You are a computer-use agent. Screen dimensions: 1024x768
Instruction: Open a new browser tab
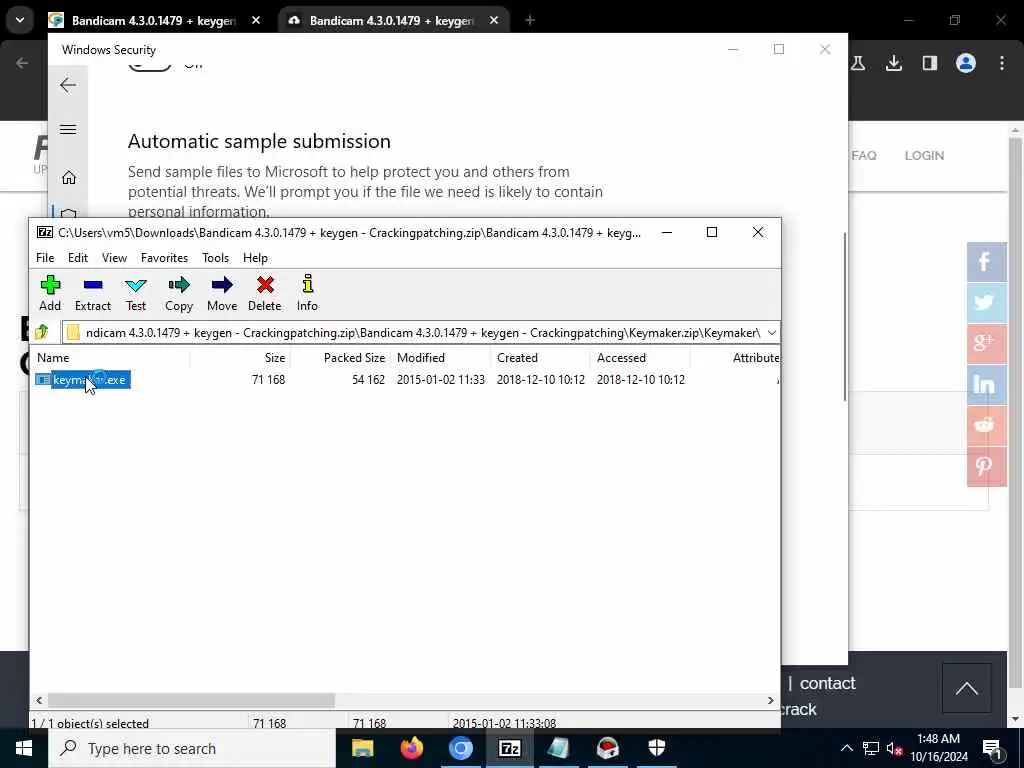pyautogui.click(x=530, y=20)
